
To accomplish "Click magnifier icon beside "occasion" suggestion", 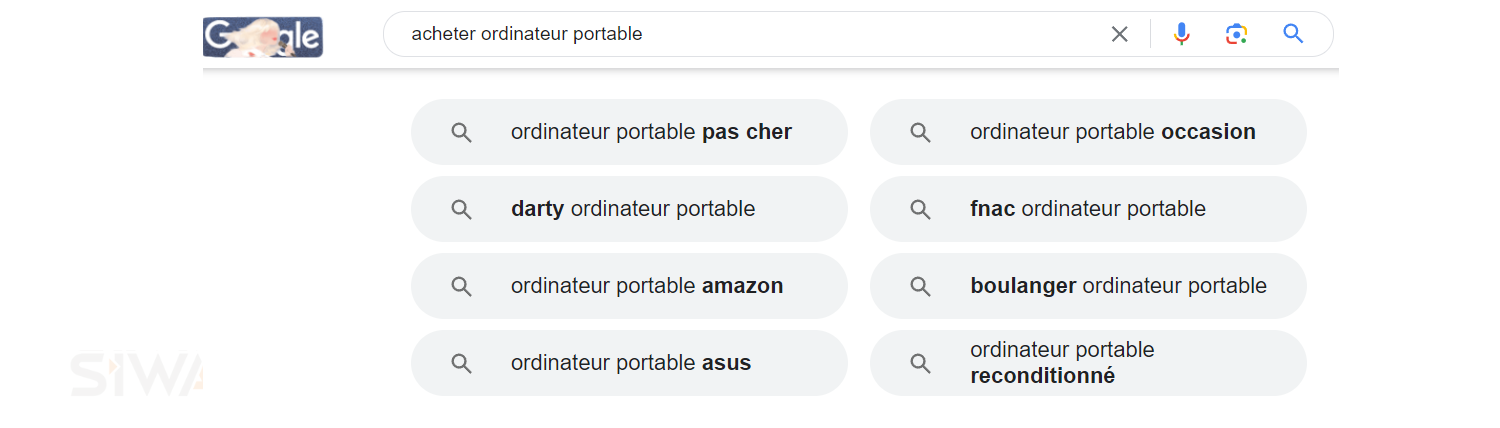I will tap(920, 132).
